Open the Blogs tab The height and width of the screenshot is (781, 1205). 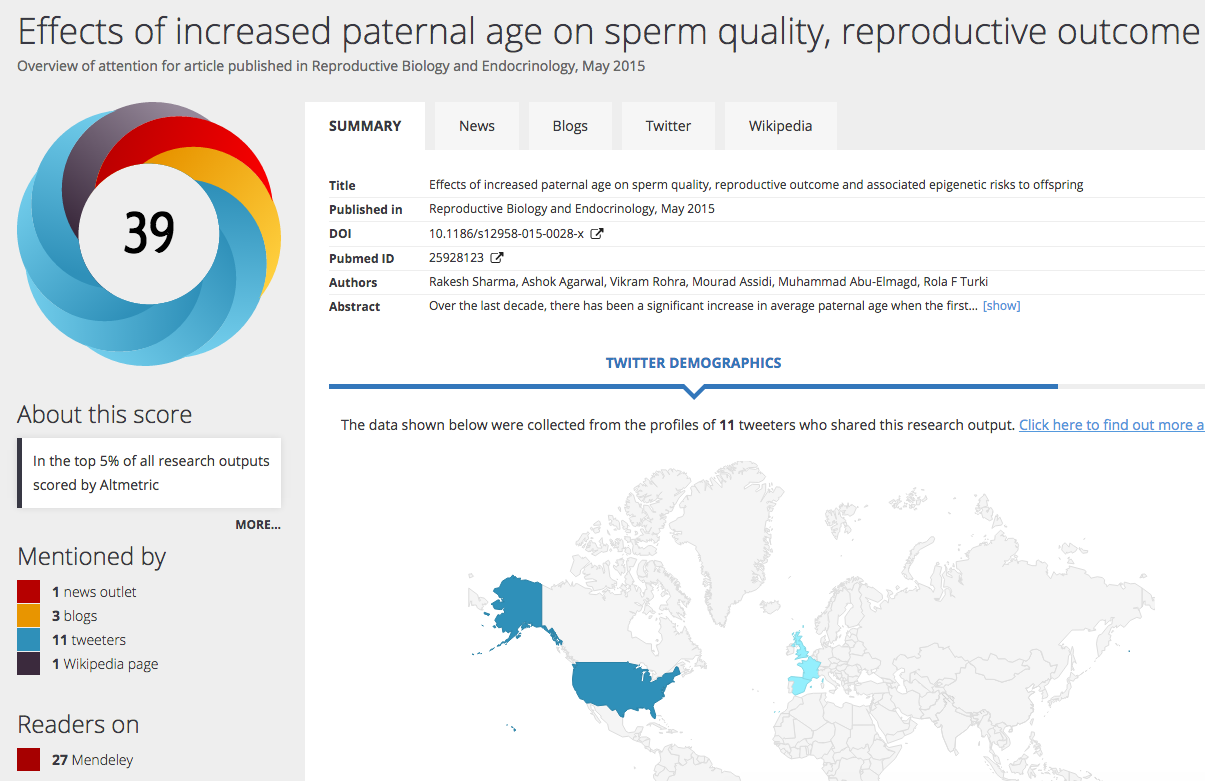click(x=570, y=126)
